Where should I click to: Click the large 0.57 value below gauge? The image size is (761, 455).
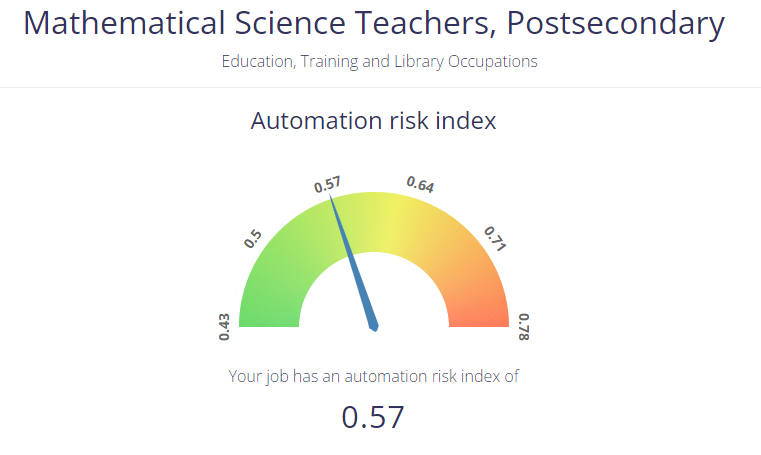click(x=373, y=417)
